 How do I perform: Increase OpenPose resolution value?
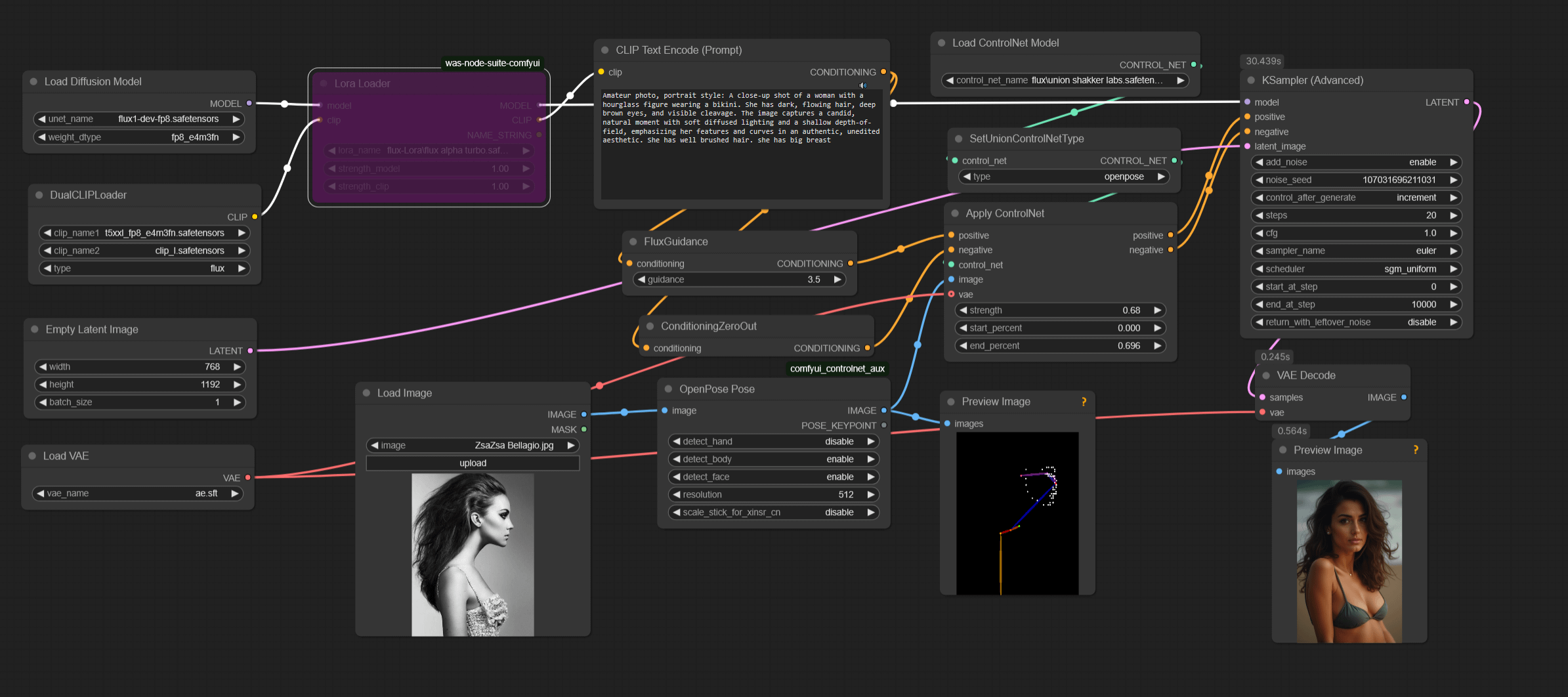[x=870, y=495]
